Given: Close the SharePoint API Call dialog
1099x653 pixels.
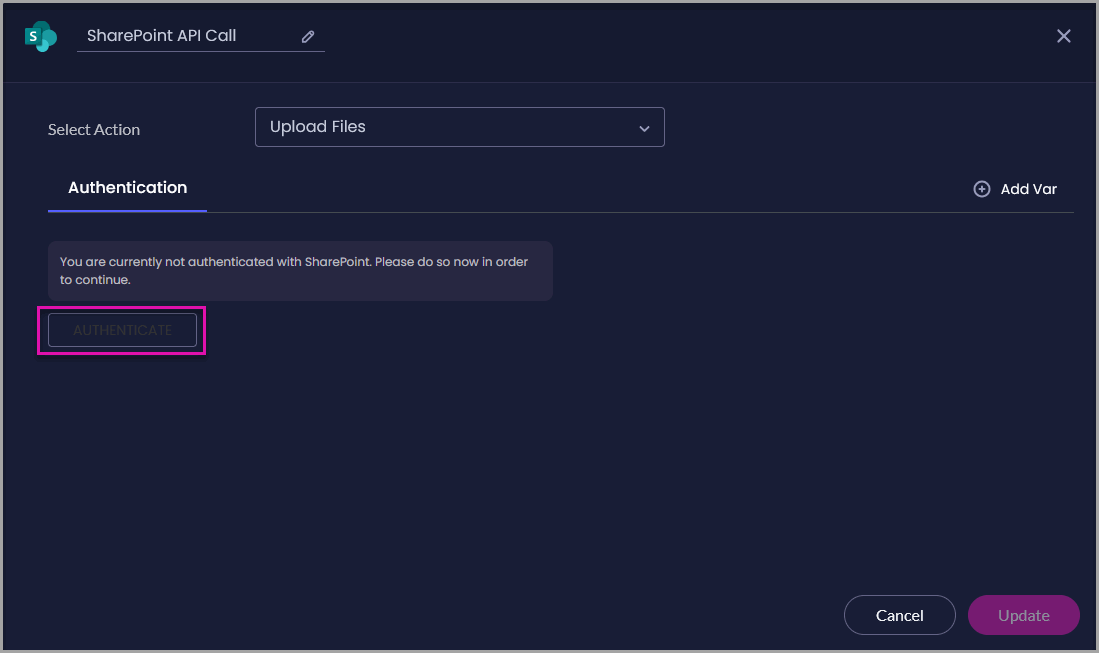Looking at the screenshot, I should tap(1063, 36).
